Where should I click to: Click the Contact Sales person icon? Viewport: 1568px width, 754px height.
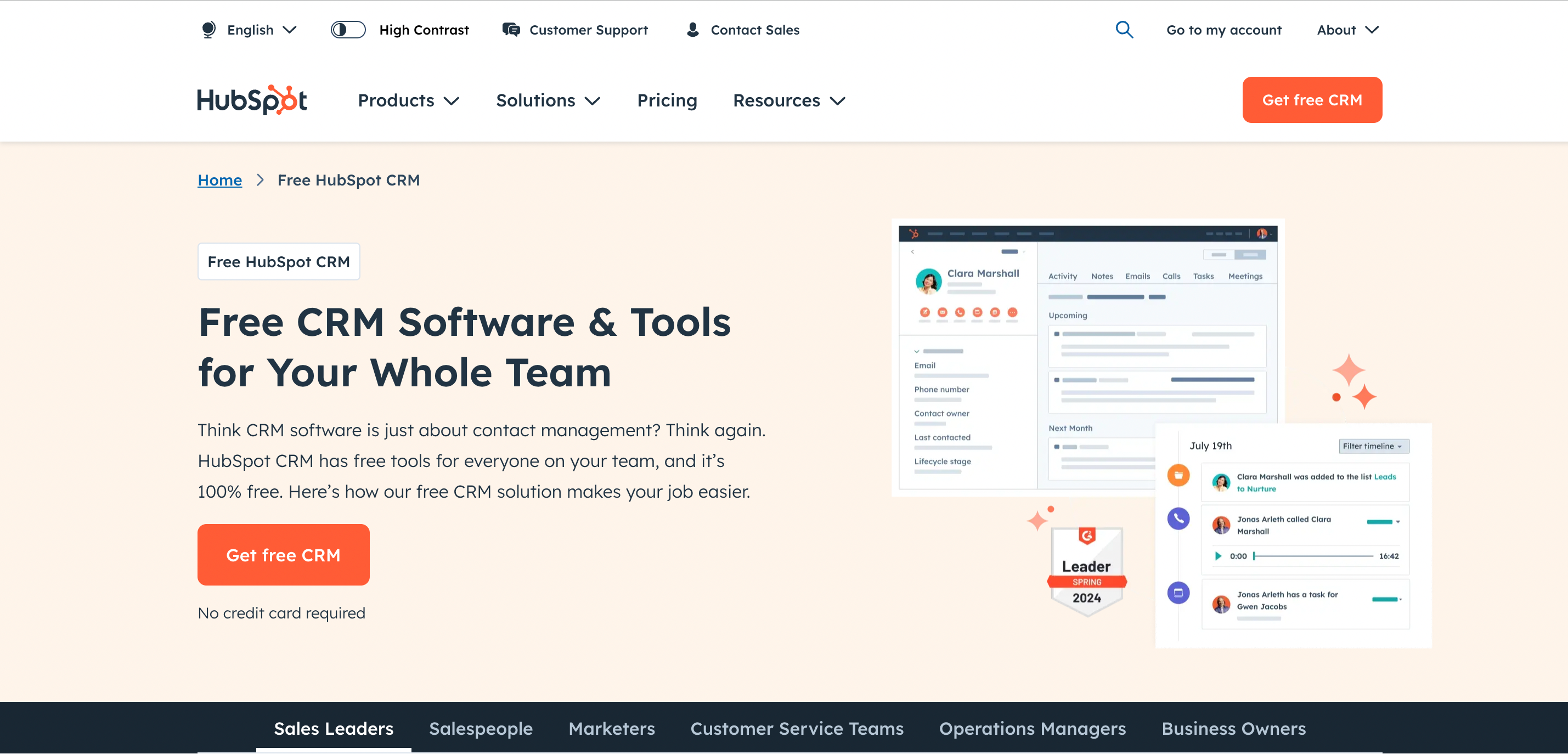pos(693,29)
